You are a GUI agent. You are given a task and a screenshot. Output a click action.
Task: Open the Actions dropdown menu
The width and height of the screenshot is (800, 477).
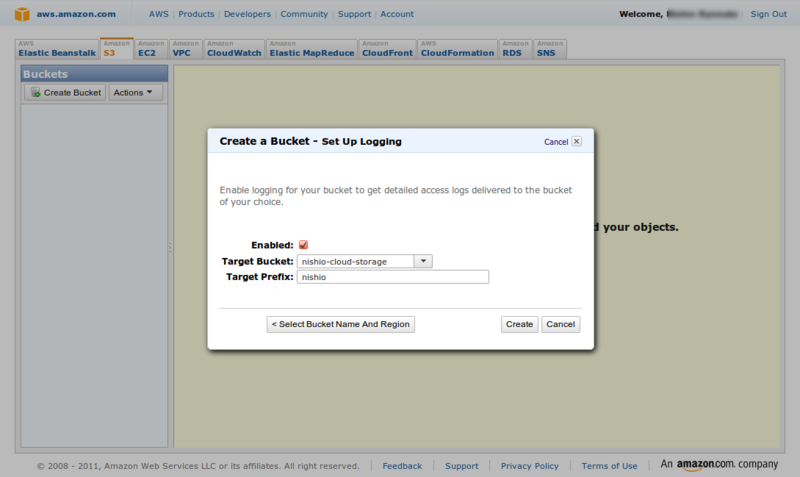pos(135,92)
